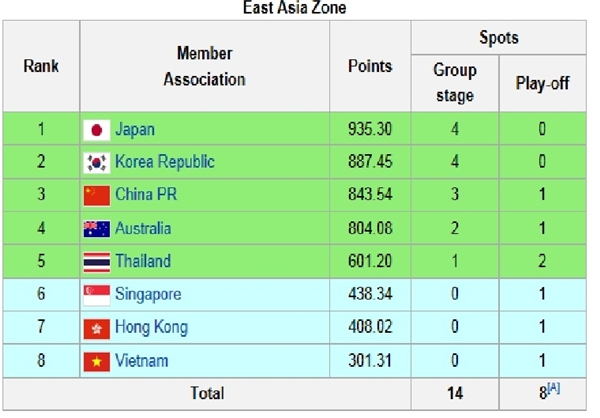Visit the Thailand link

143,261
